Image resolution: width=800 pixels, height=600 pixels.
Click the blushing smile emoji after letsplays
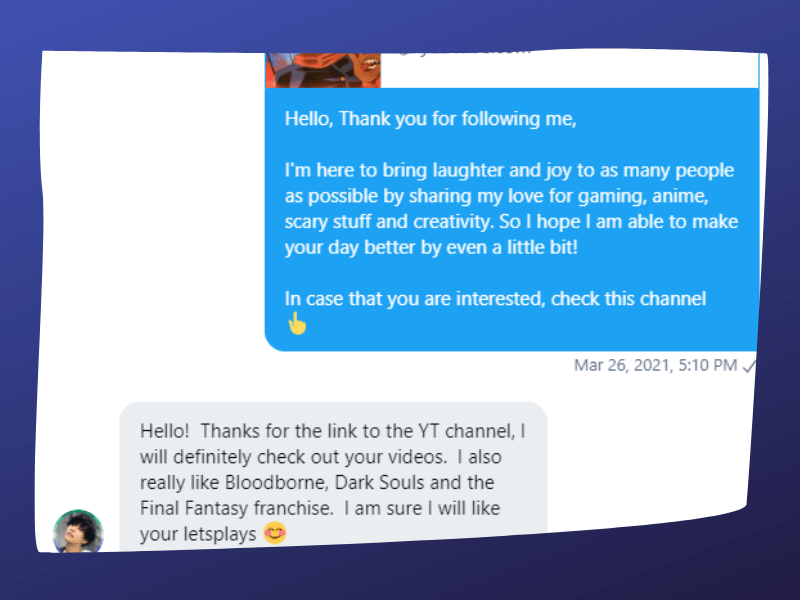pos(275,533)
